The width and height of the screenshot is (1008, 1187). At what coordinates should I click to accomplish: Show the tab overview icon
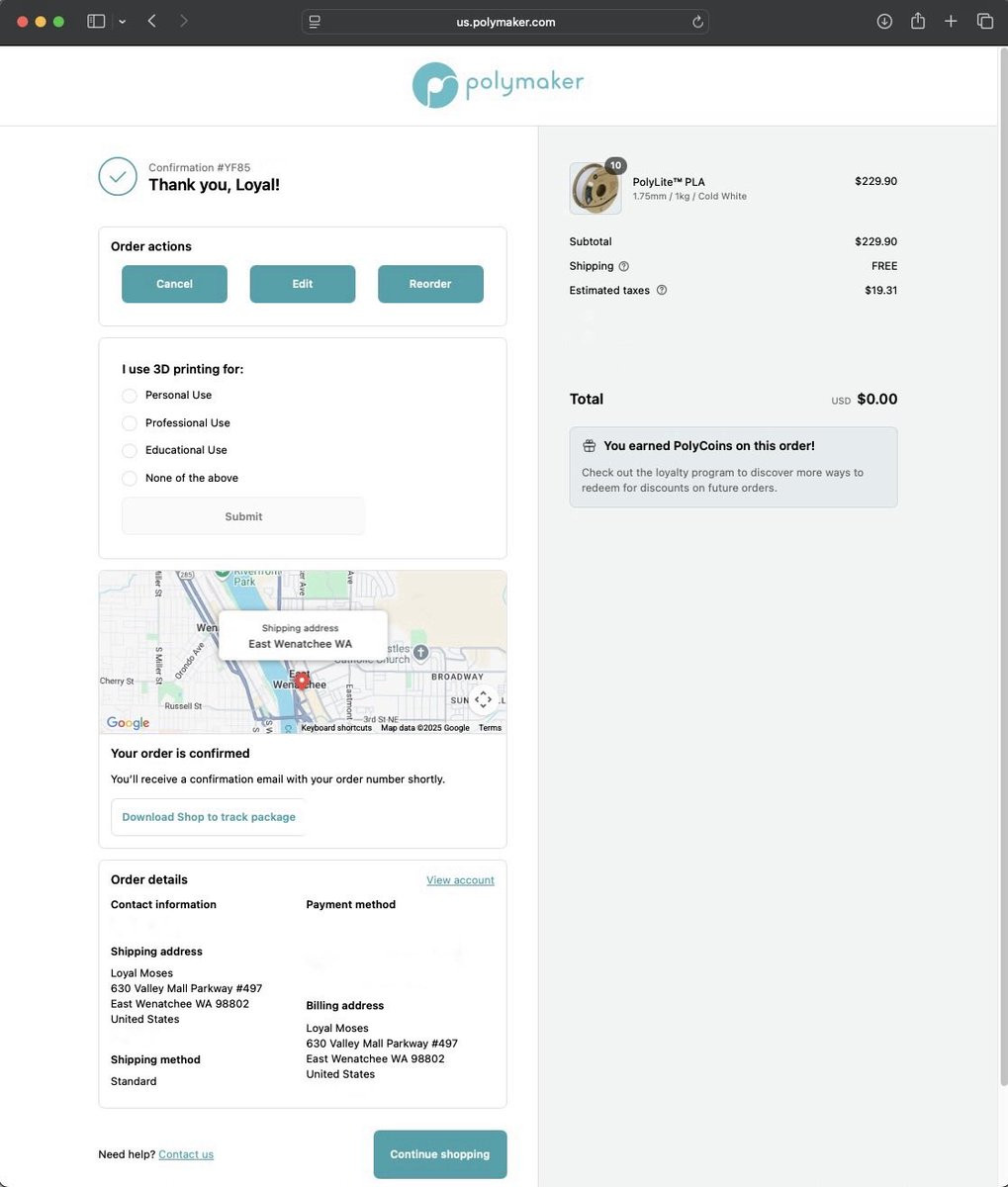(x=985, y=21)
